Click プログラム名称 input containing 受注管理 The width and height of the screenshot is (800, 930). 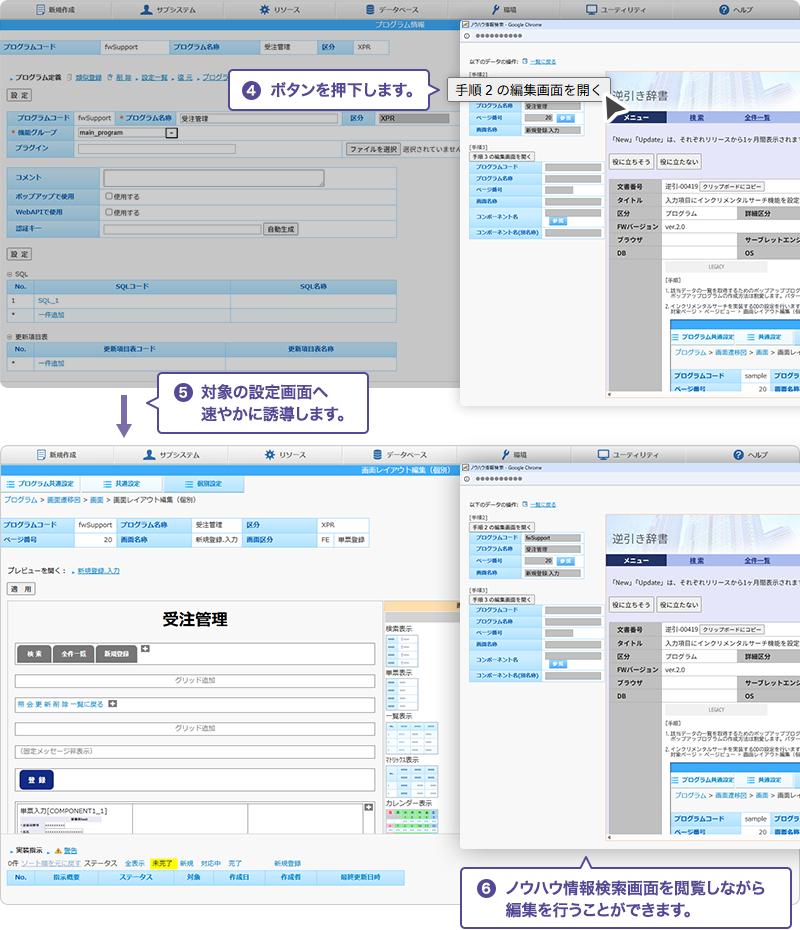[259, 119]
